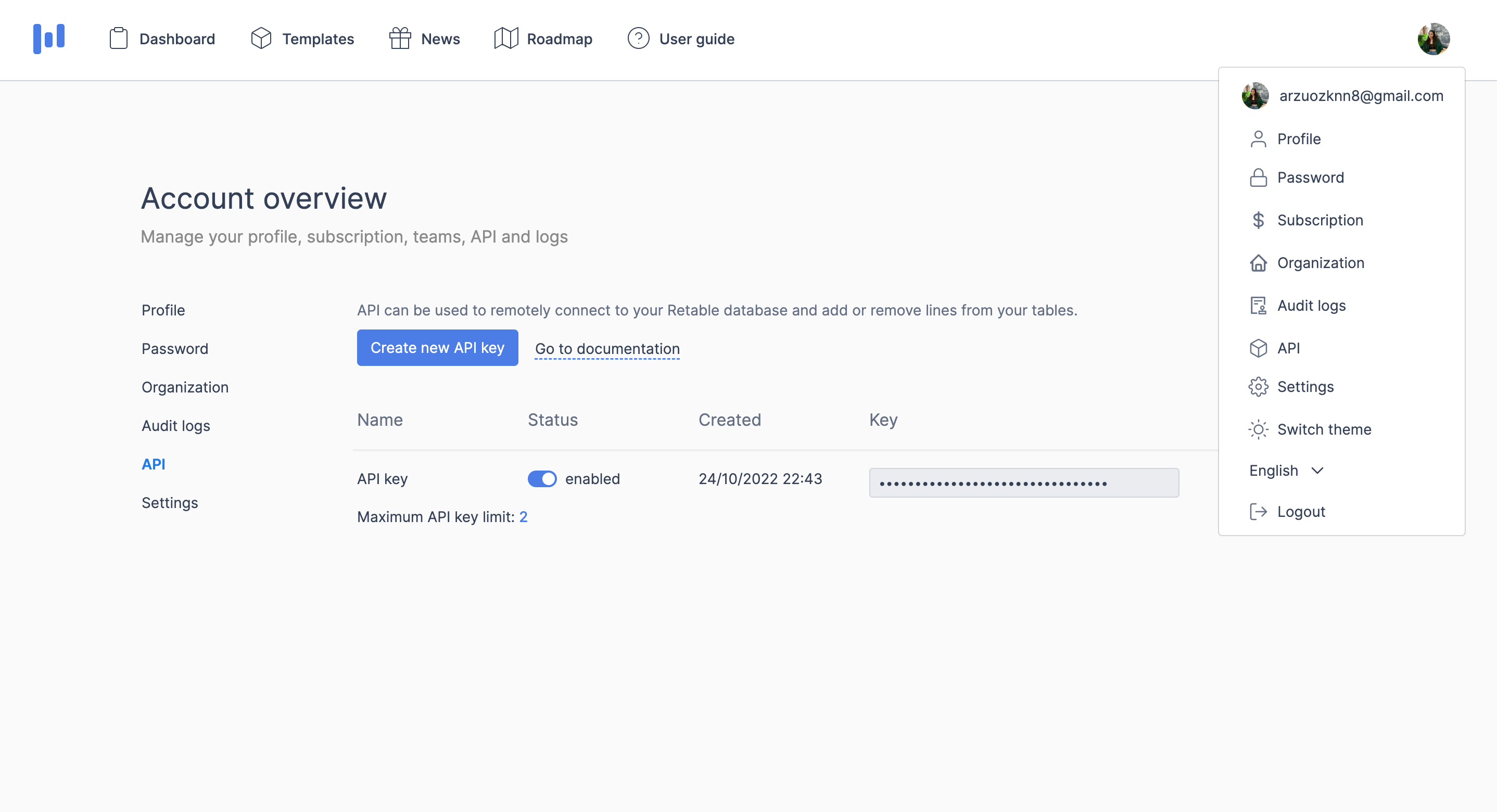Open Organization using the house icon
The width and height of the screenshot is (1497, 812).
click(x=1258, y=263)
